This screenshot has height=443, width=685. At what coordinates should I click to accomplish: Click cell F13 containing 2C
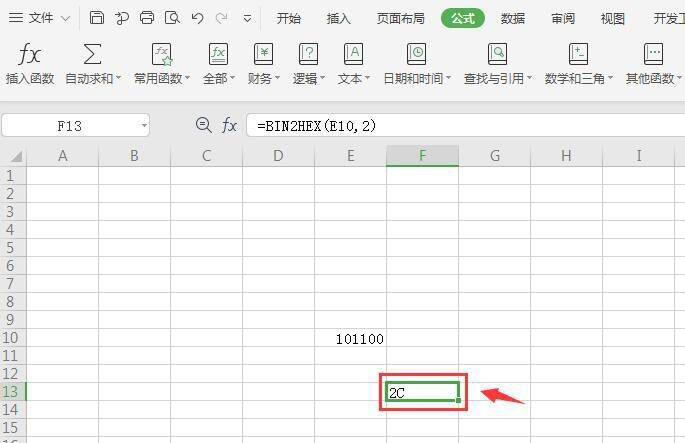(422, 392)
